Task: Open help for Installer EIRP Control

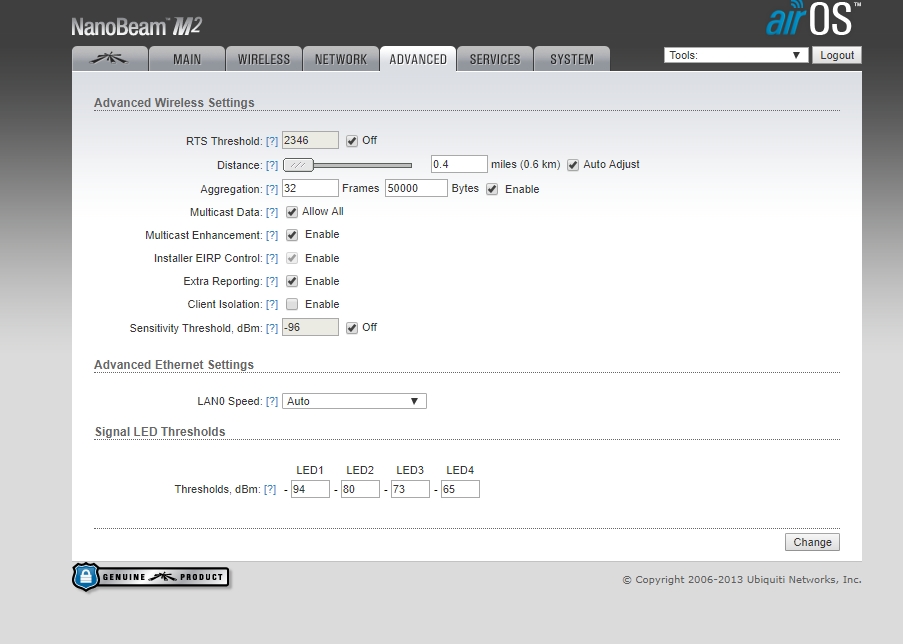Action: pyautogui.click(x=272, y=258)
